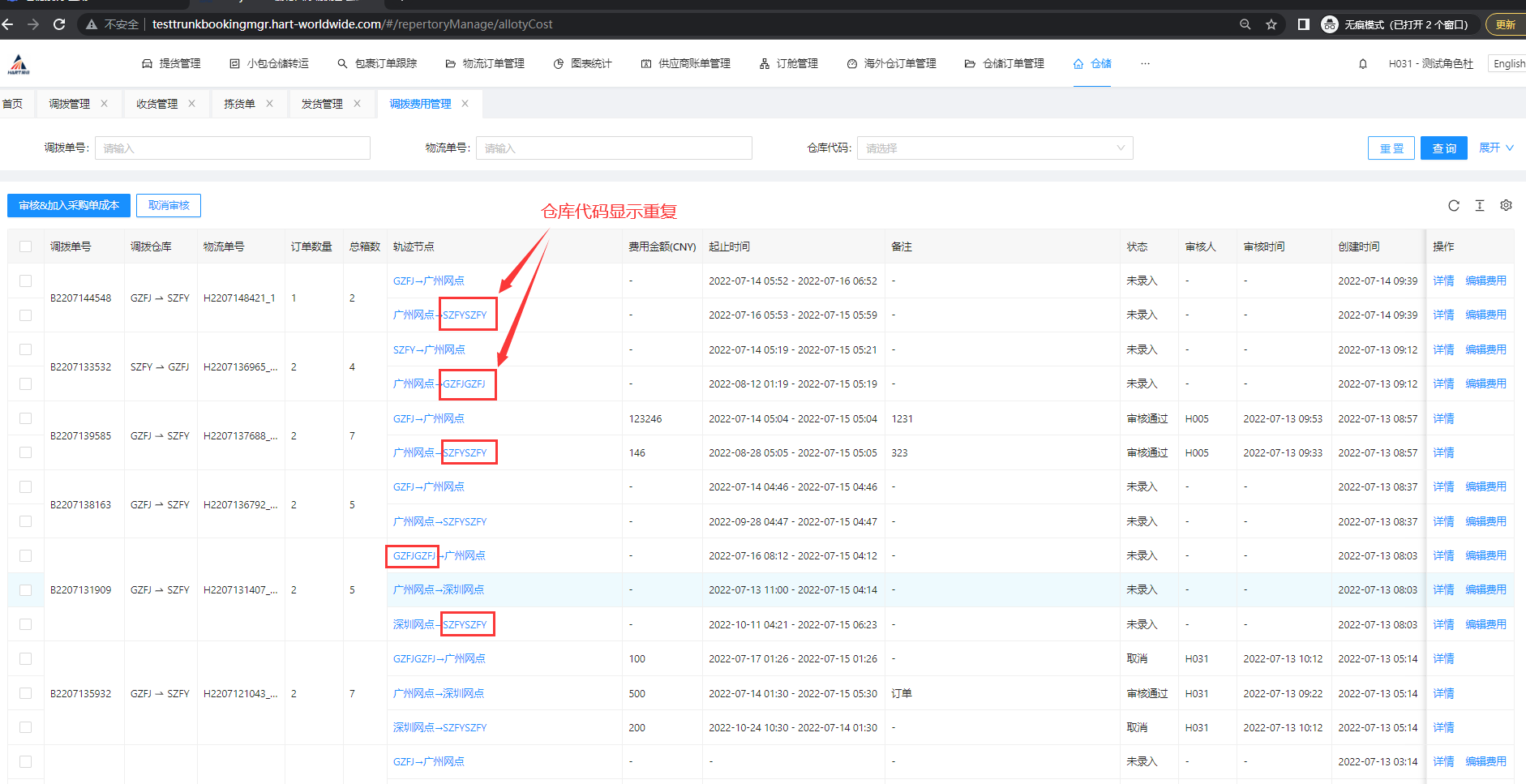Viewport: 1526px width, 784px height.
Task: Expand more filters with 展开
Action: pyautogui.click(x=1496, y=148)
